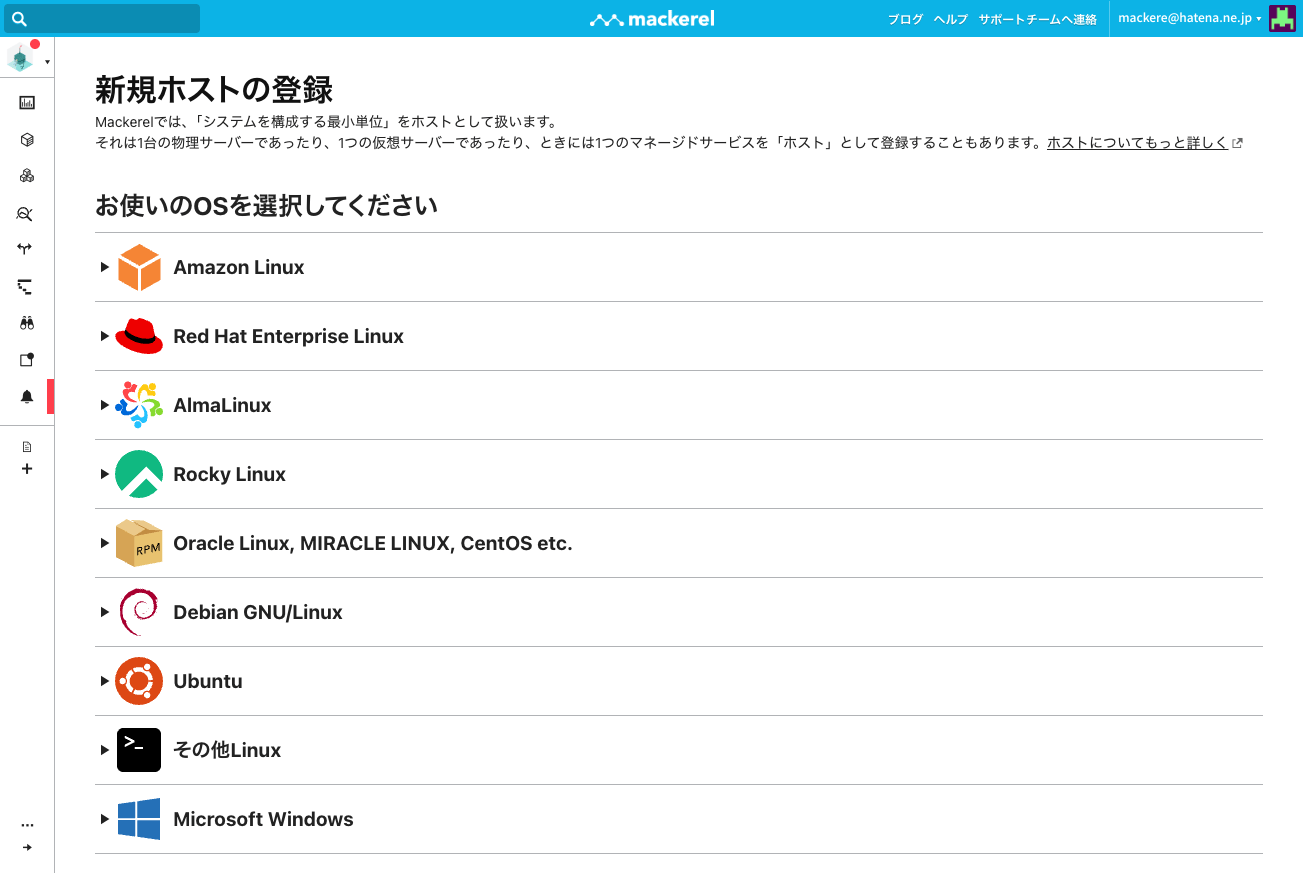Select Oracle Linux, MIRACLE LINUX, CentOS etc. label
The width and height of the screenshot is (1303, 873).
click(373, 543)
